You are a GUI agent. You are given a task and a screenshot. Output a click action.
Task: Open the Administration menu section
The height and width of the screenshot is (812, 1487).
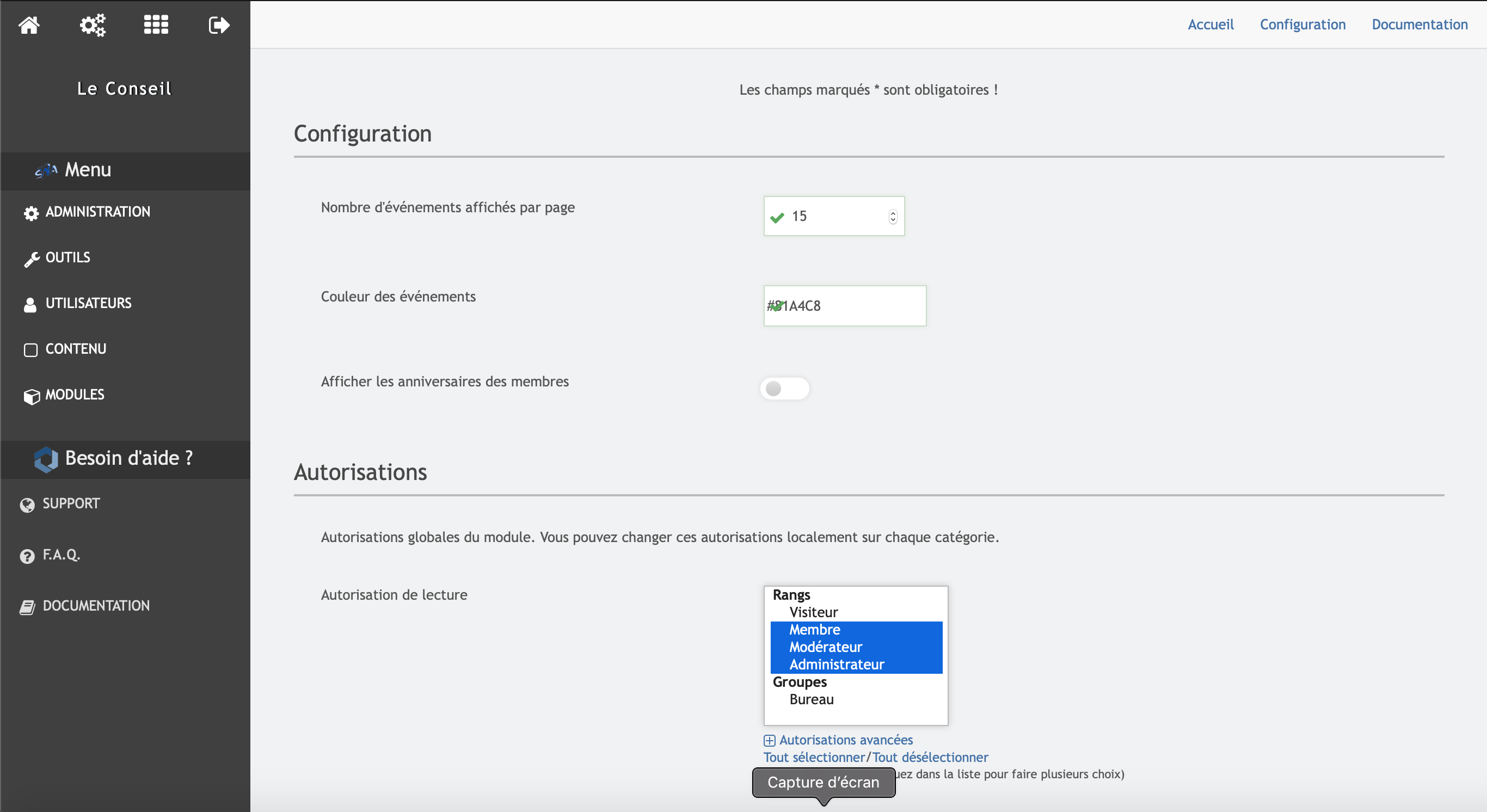pyautogui.click(x=97, y=212)
